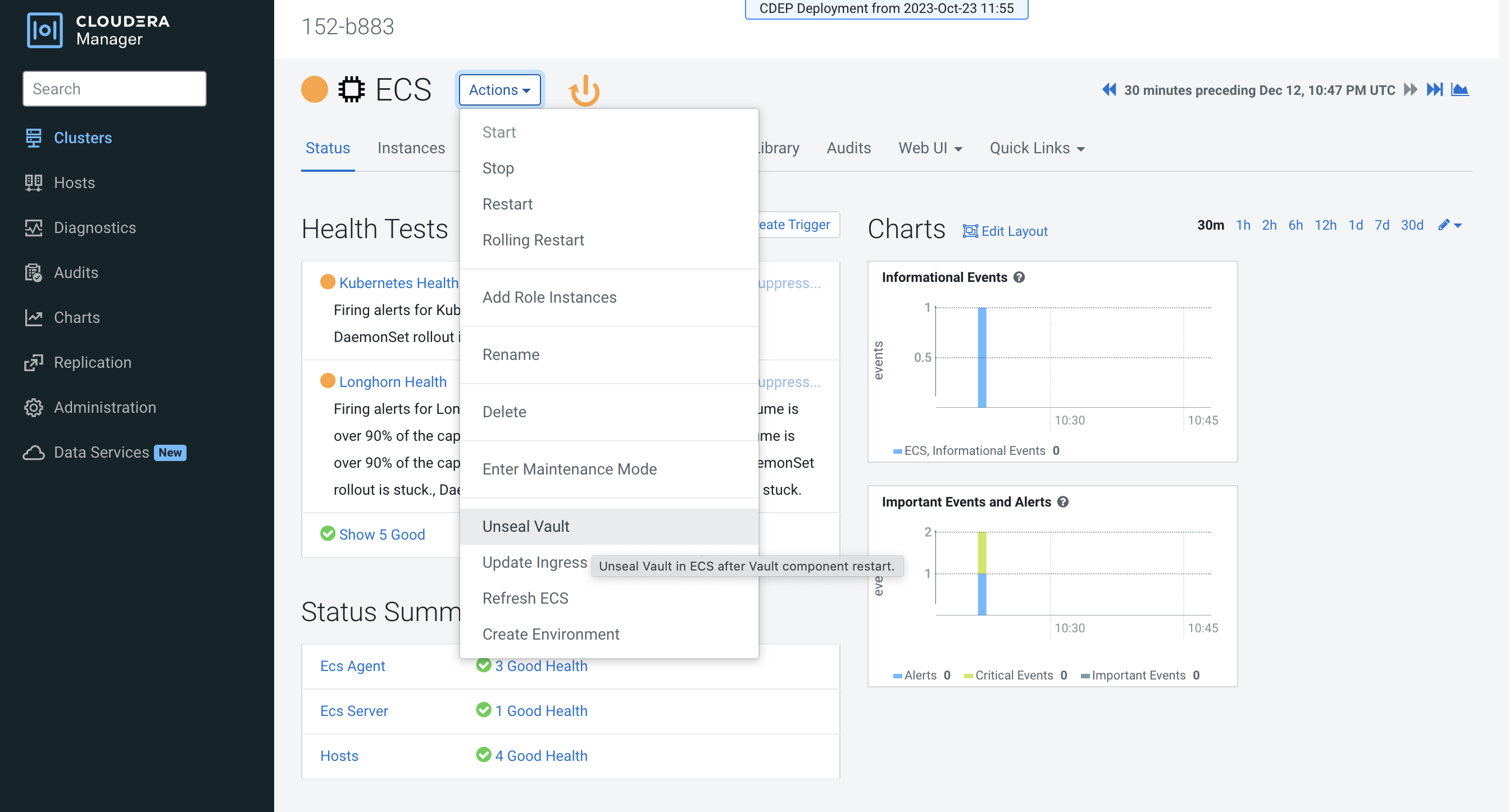Jump time range backward with double-left arrows

[x=1108, y=90]
